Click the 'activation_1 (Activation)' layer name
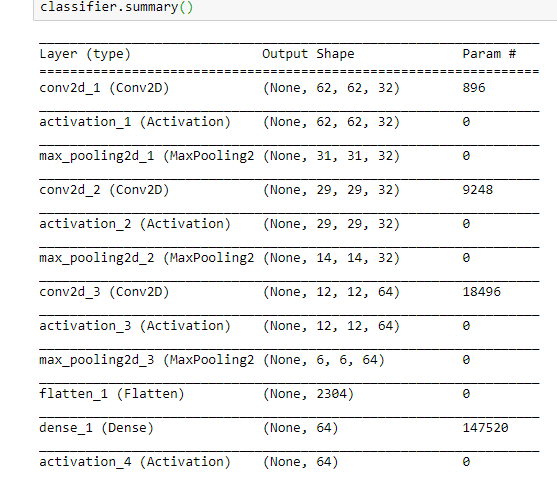The width and height of the screenshot is (557, 479). pyautogui.click(x=135, y=122)
